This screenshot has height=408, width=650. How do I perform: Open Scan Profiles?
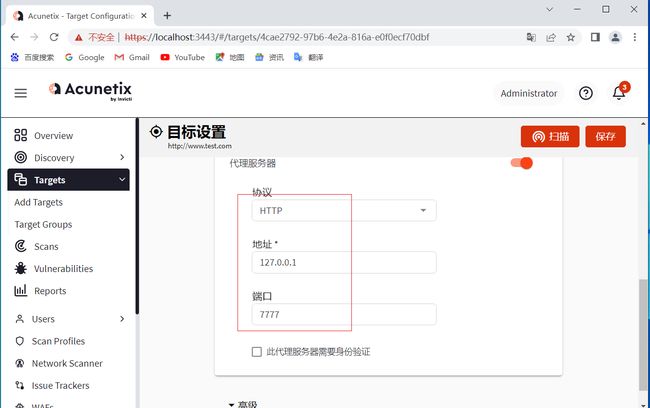tap(58, 341)
